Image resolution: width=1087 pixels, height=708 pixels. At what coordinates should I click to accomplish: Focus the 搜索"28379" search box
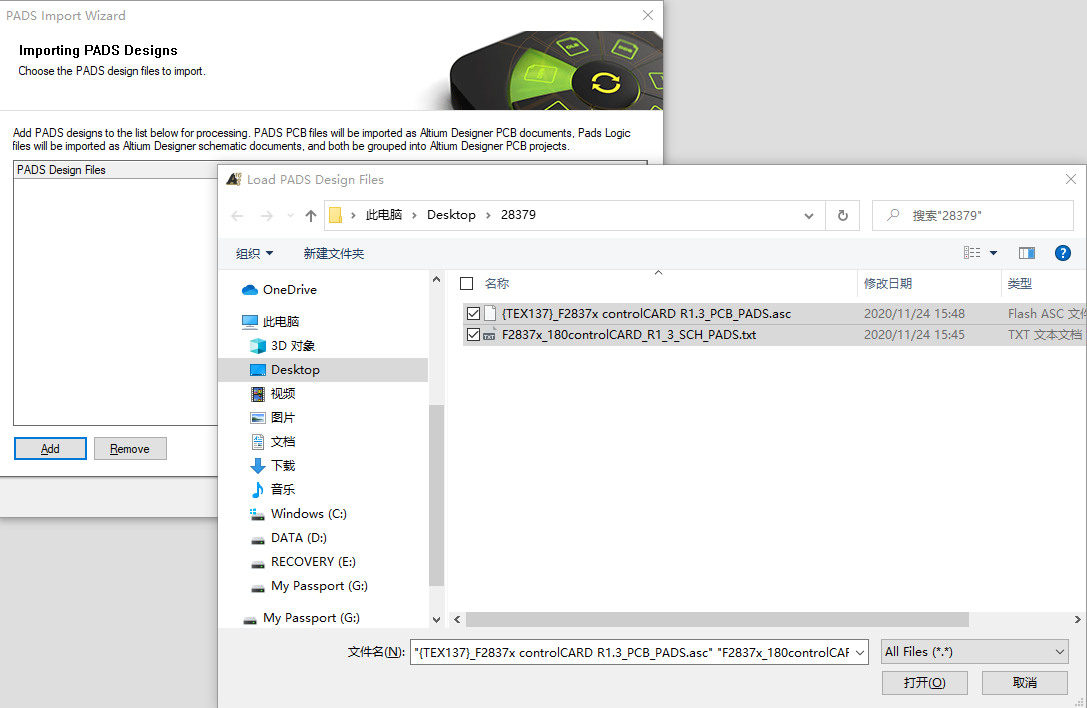(x=973, y=216)
